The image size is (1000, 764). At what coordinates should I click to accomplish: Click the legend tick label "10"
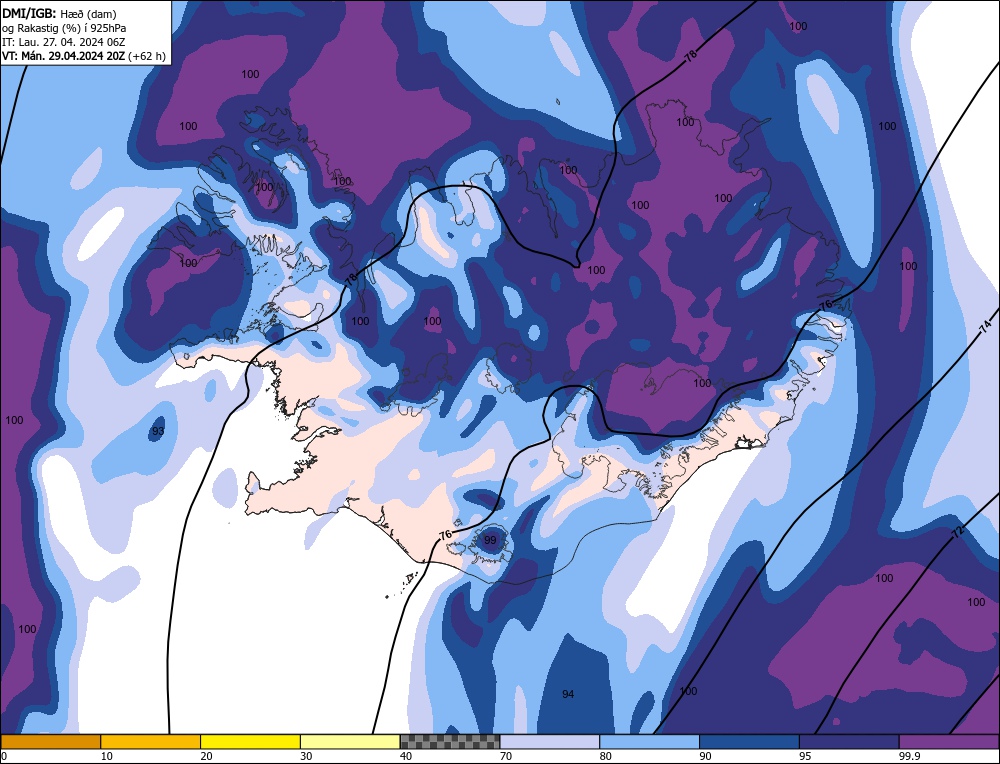(107, 756)
